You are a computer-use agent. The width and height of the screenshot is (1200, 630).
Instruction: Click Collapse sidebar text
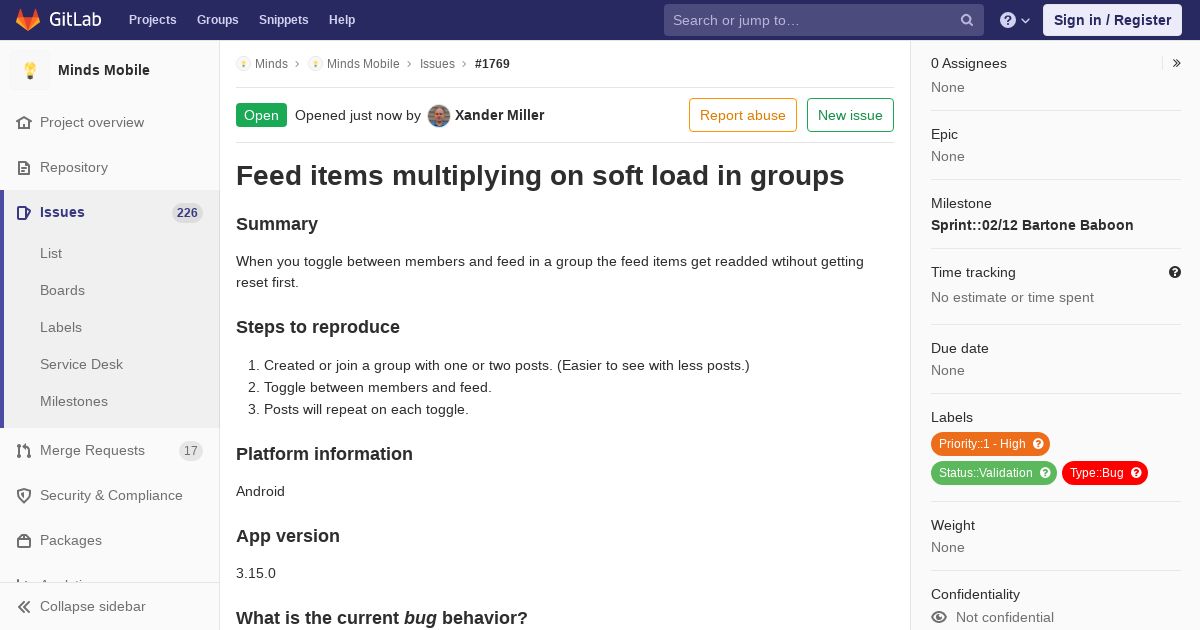pyautogui.click(x=92, y=606)
